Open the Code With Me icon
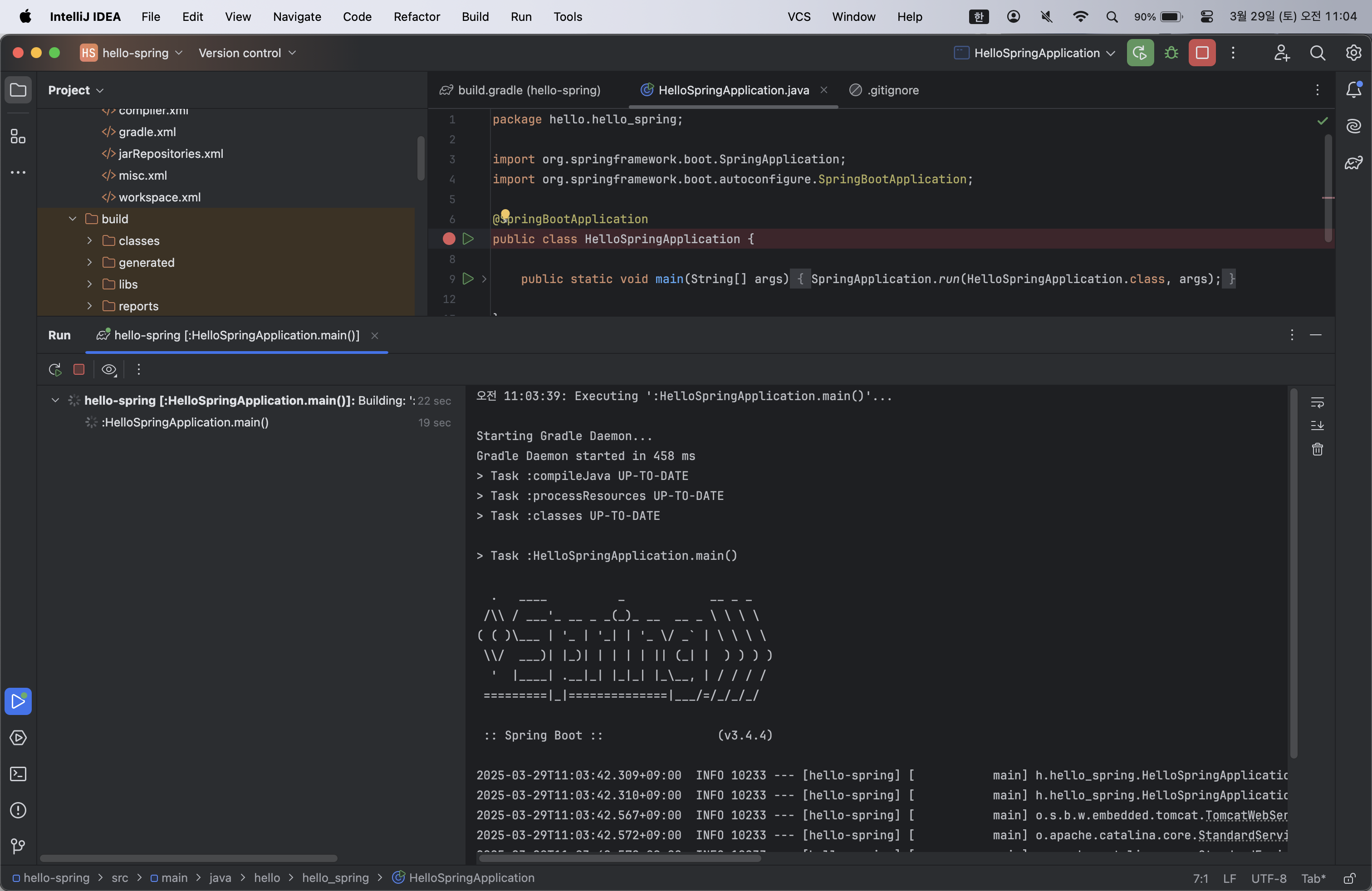 tap(1282, 53)
